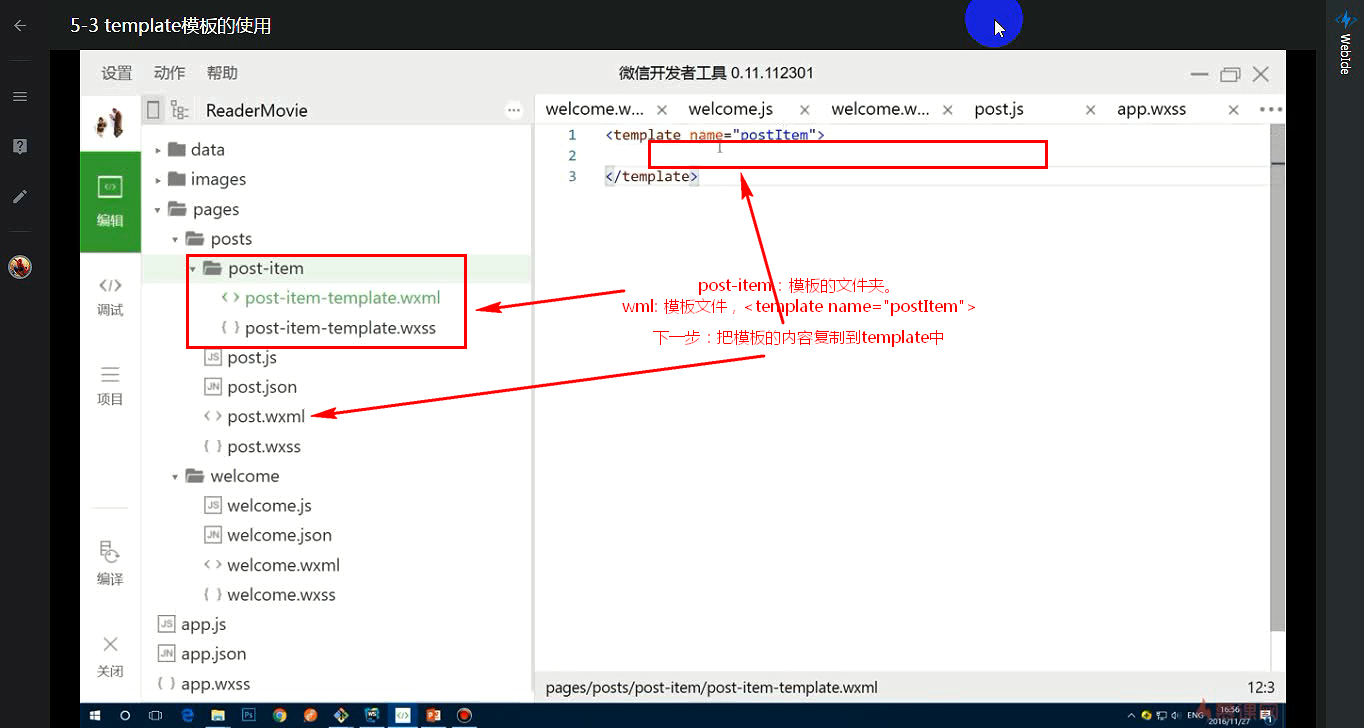Click the 12:3 cursor position indicator
Viewport: 1364px width, 728px height.
point(1261,688)
